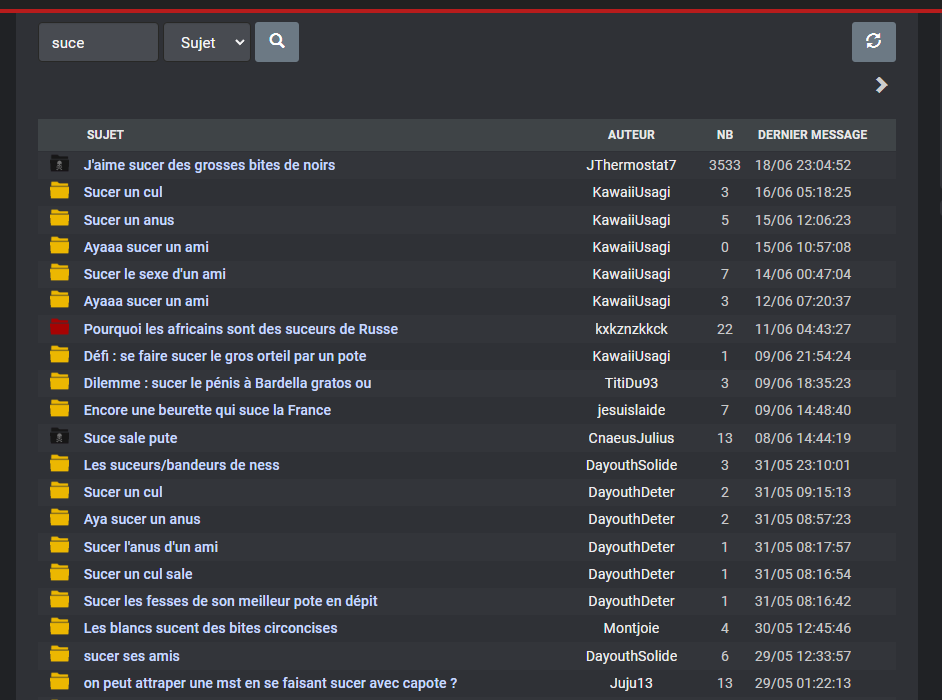Open the topic 'sucer ses amis'
The image size is (942, 700).
(132, 656)
